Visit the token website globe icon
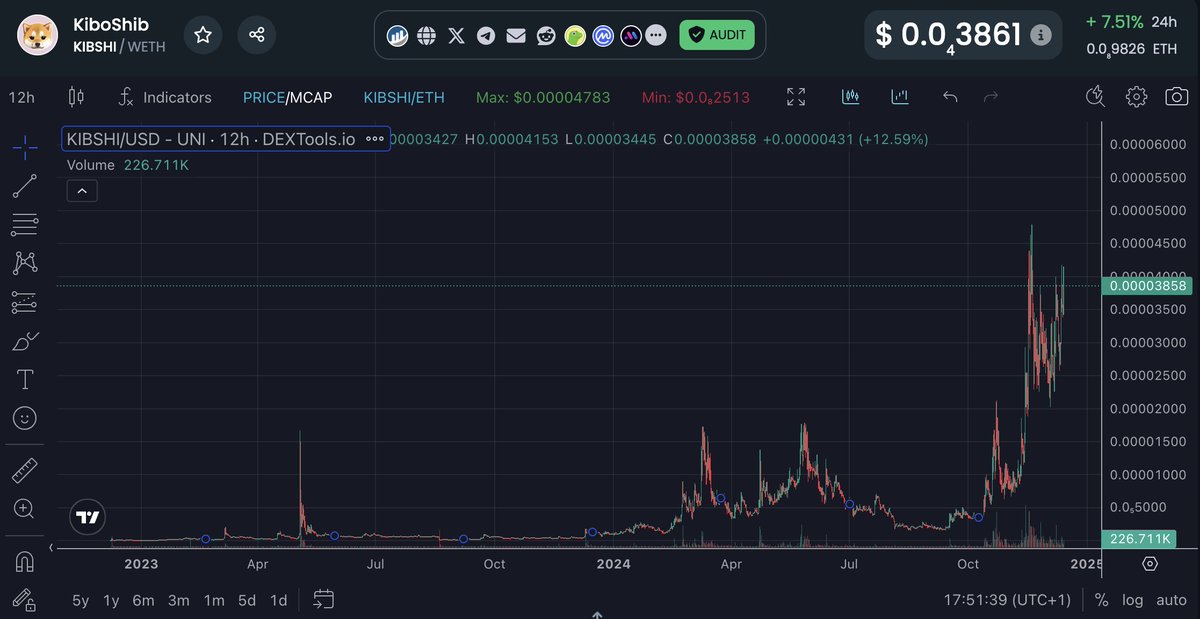 pos(426,36)
